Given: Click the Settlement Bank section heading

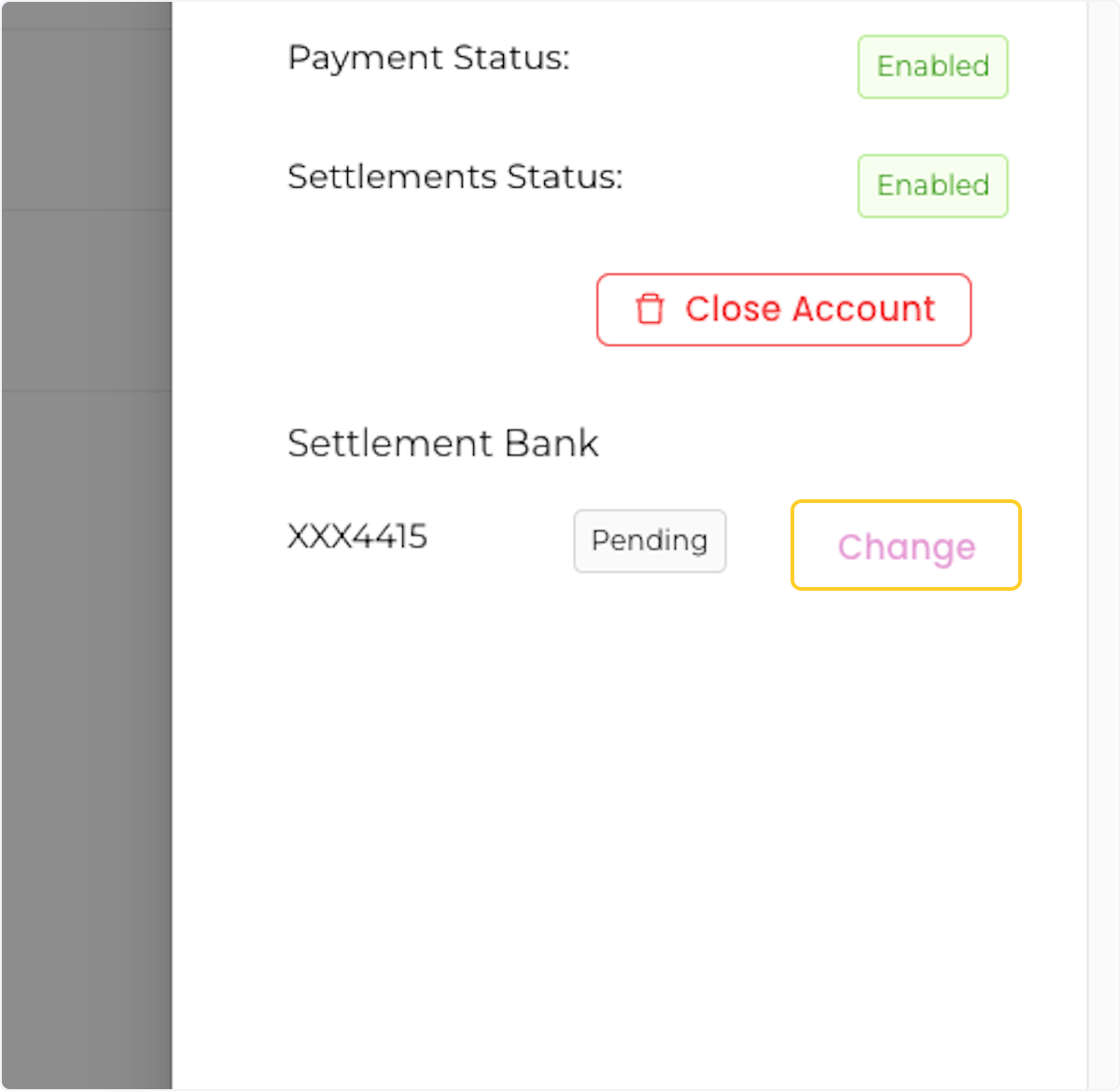Looking at the screenshot, I should pyautogui.click(x=442, y=443).
